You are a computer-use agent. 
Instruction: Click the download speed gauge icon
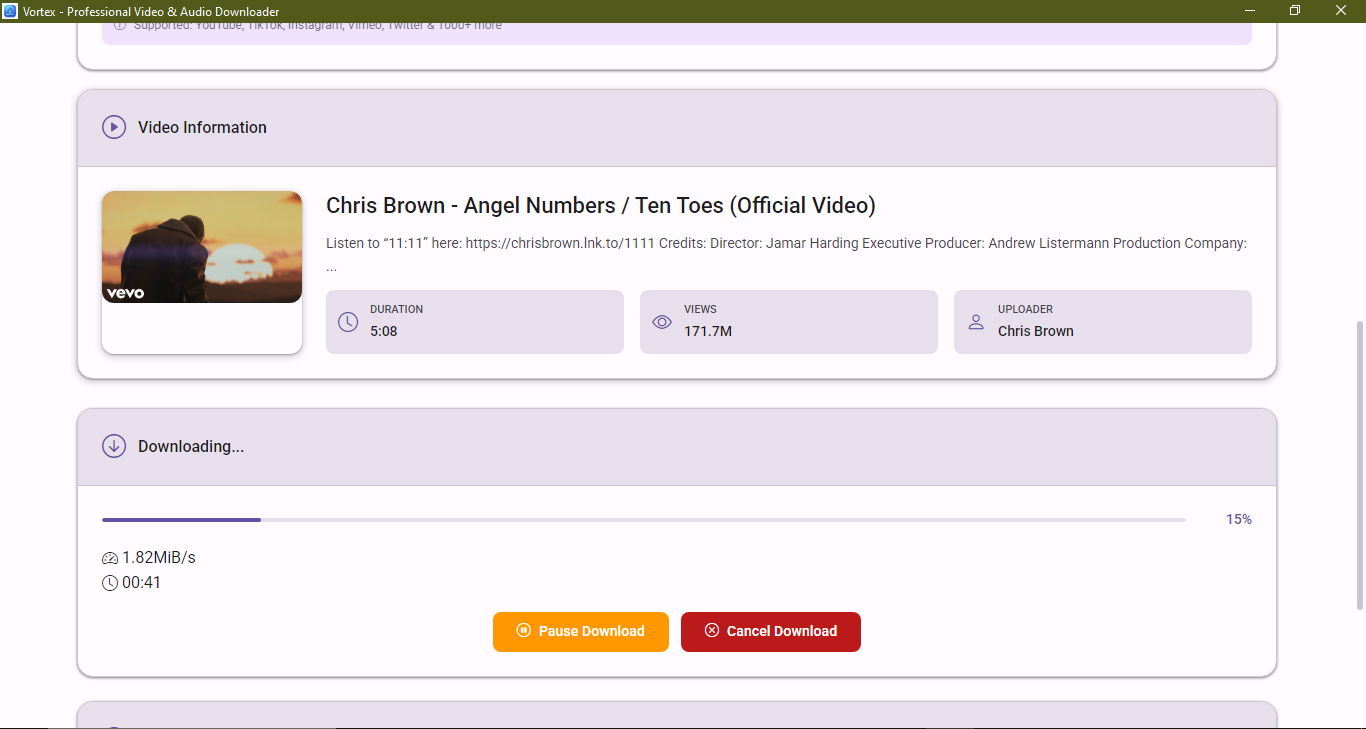[110, 558]
